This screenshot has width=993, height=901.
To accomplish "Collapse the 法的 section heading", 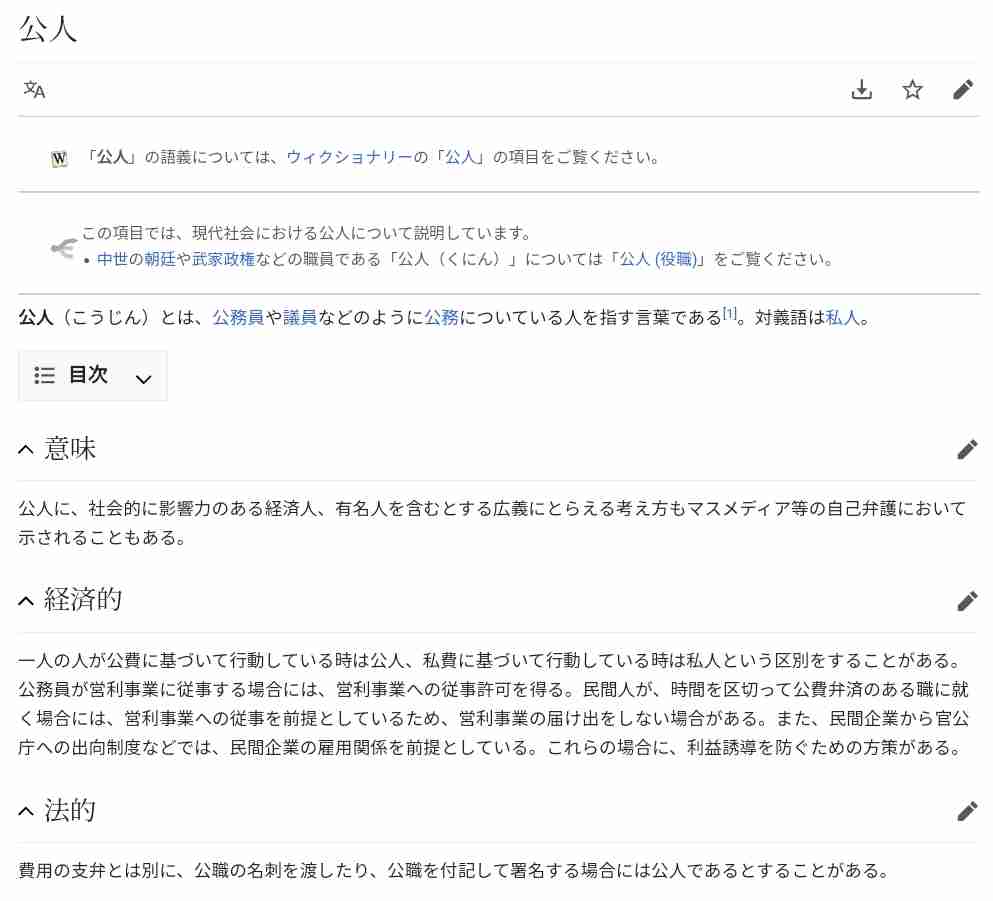I will tap(57, 810).
